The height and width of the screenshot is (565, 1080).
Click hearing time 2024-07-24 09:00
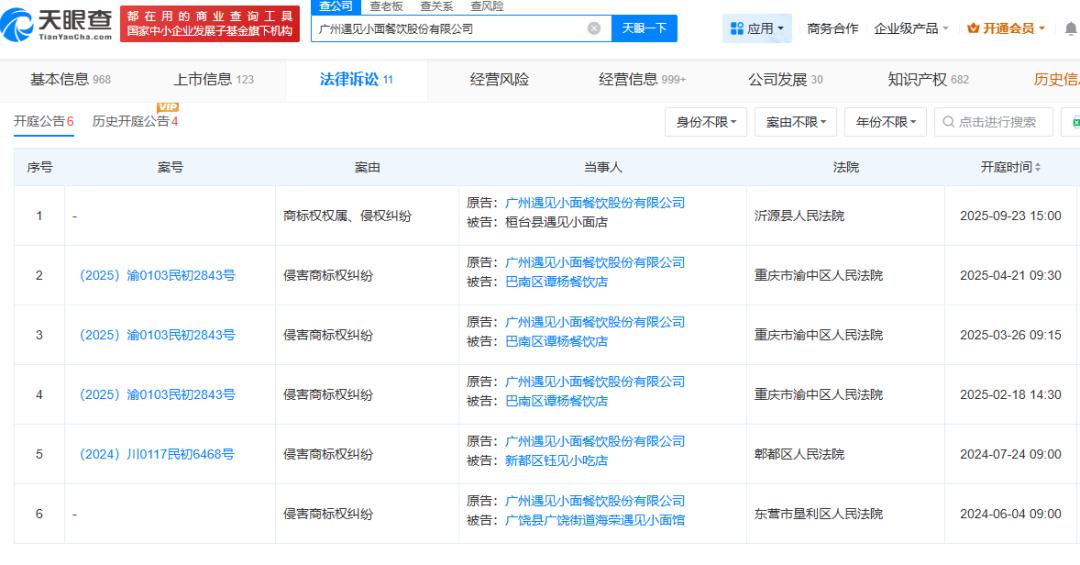[x=1010, y=454]
